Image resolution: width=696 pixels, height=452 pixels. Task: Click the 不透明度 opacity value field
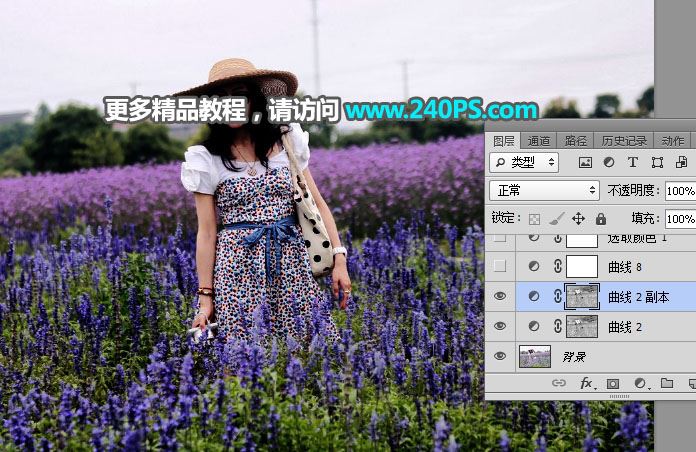tap(680, 191)
